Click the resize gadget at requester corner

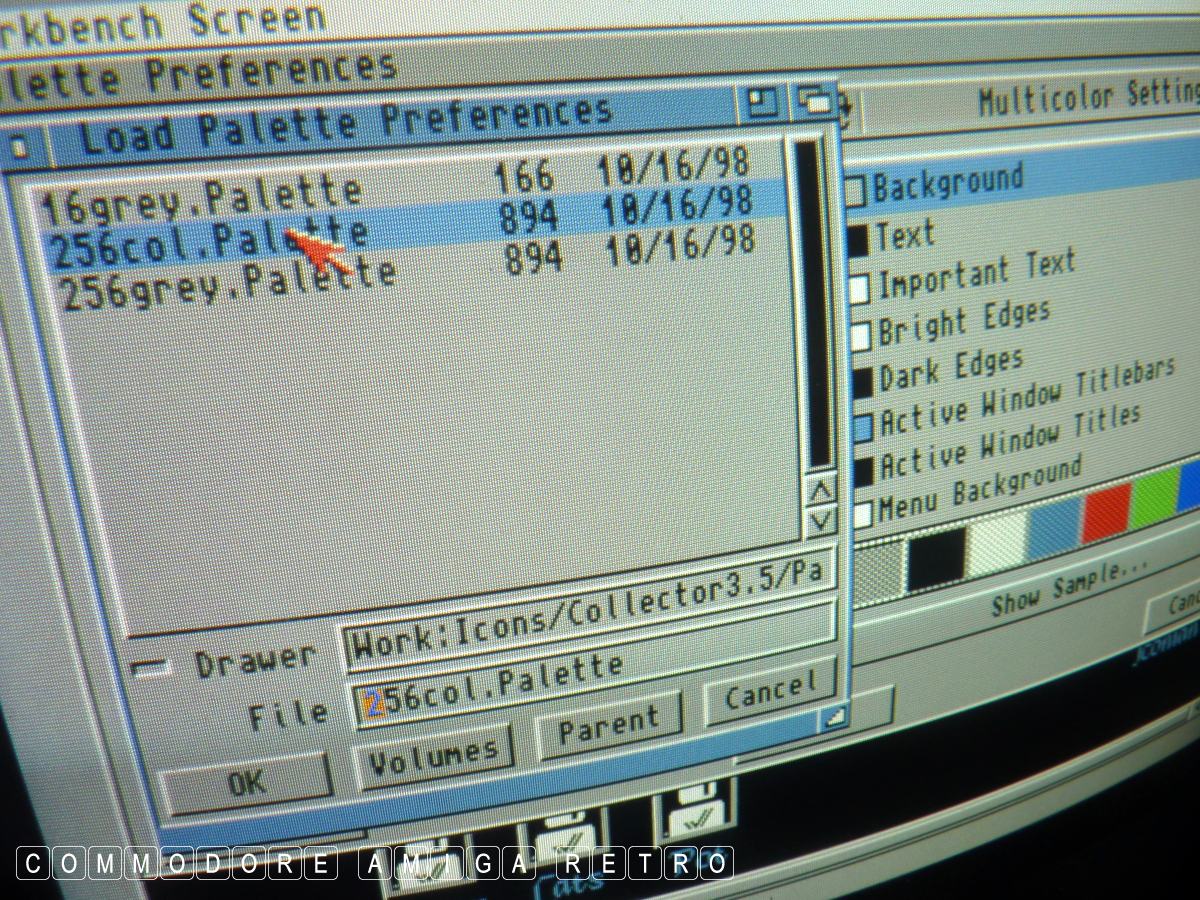[834, 715]
